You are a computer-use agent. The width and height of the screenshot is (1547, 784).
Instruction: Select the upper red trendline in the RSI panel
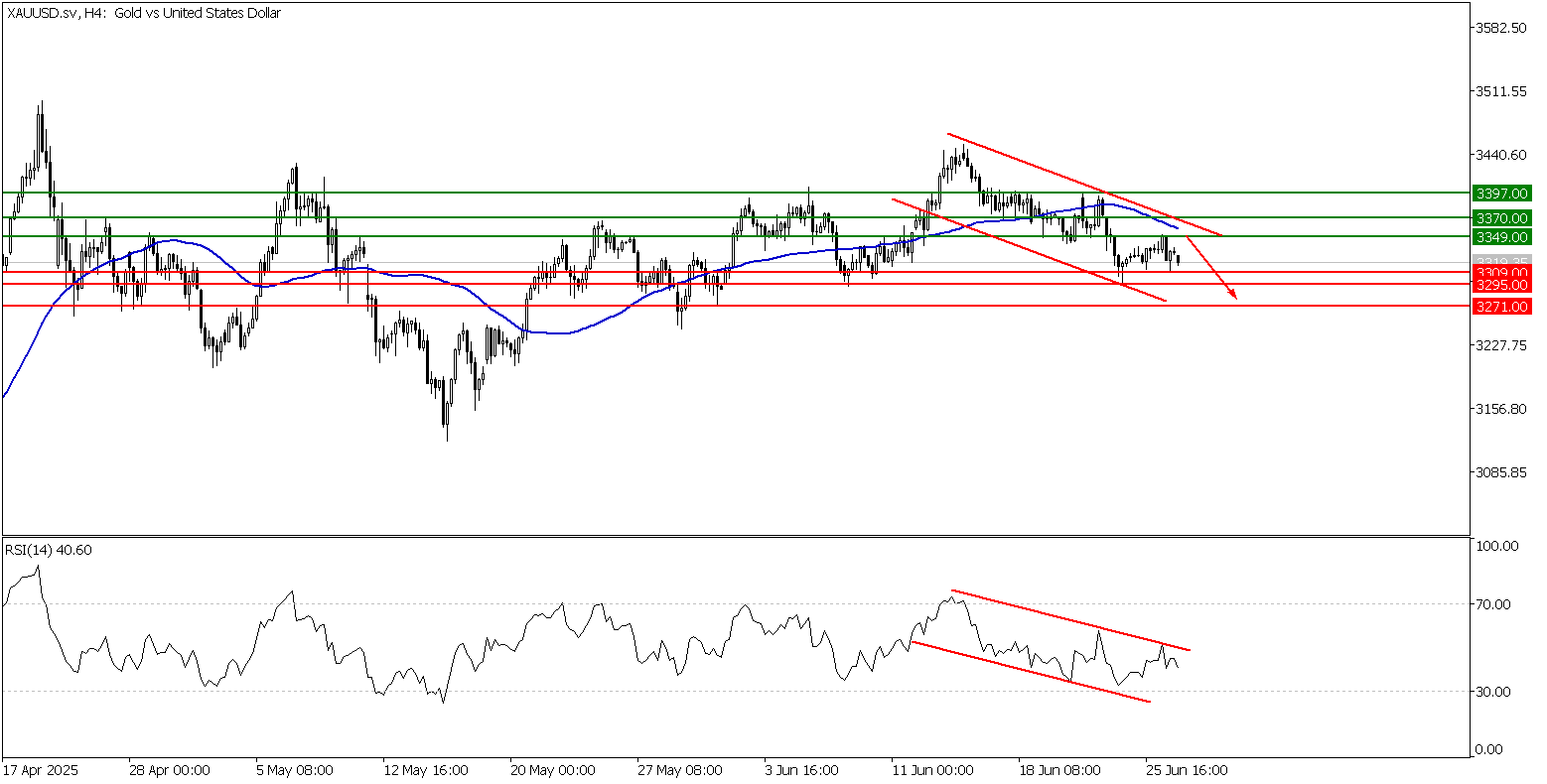click(1070, 621)
